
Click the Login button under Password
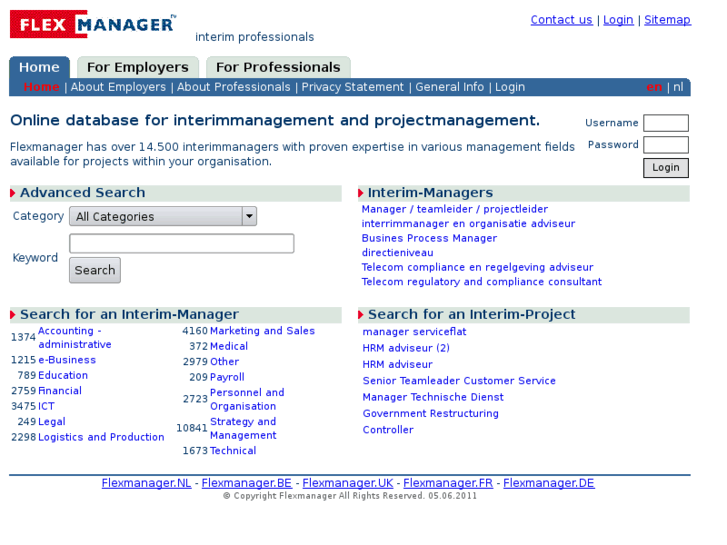tap(666, 168)
